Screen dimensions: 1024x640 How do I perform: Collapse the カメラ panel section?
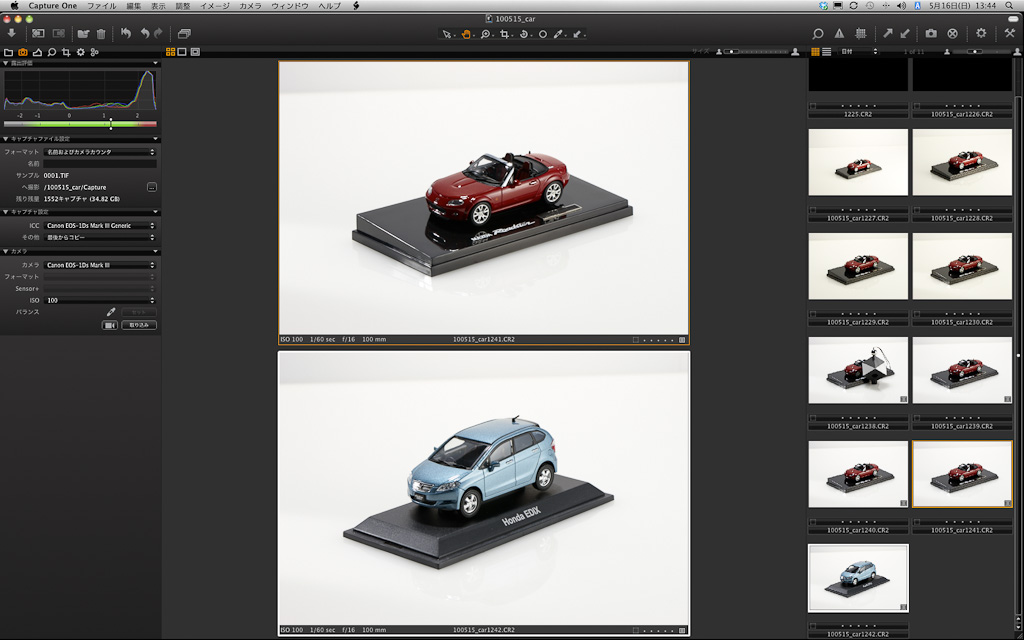[x=5, y=251]
